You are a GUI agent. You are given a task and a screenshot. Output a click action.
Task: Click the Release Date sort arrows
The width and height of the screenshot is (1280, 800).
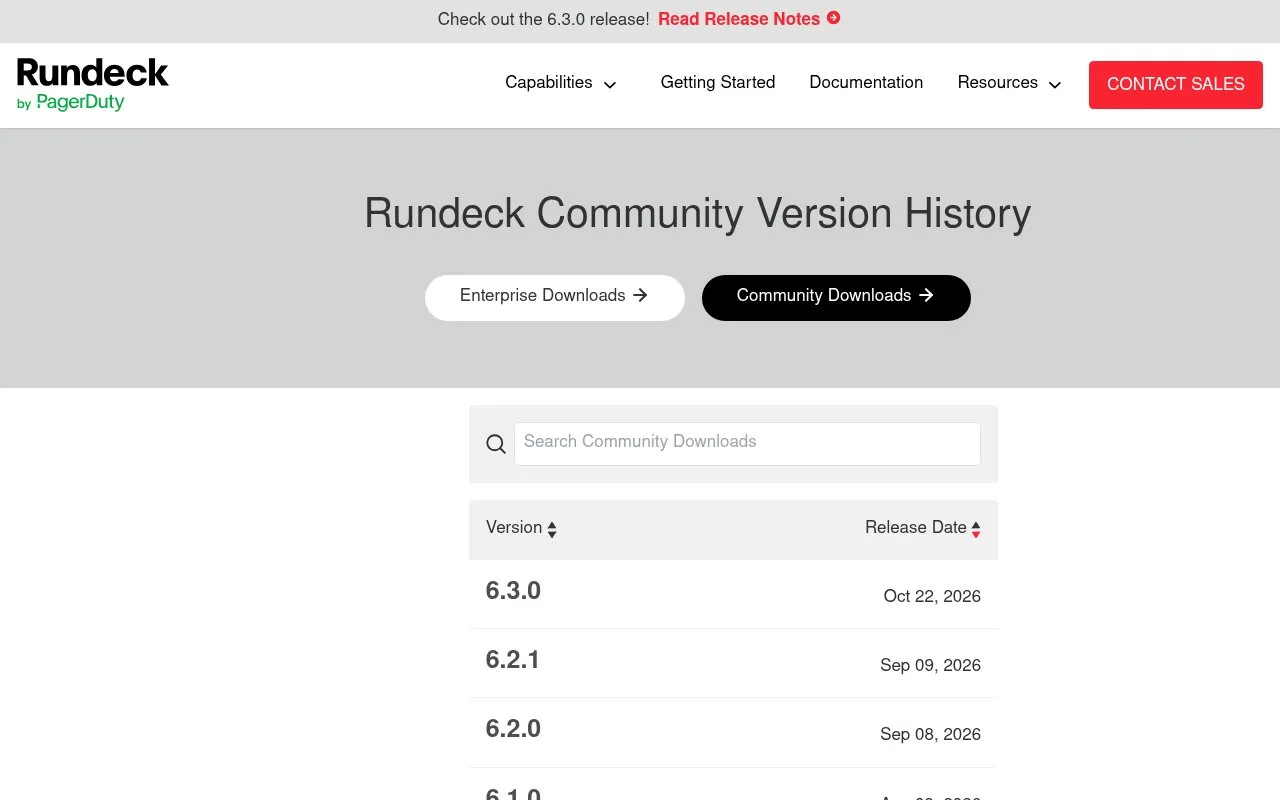976,530
